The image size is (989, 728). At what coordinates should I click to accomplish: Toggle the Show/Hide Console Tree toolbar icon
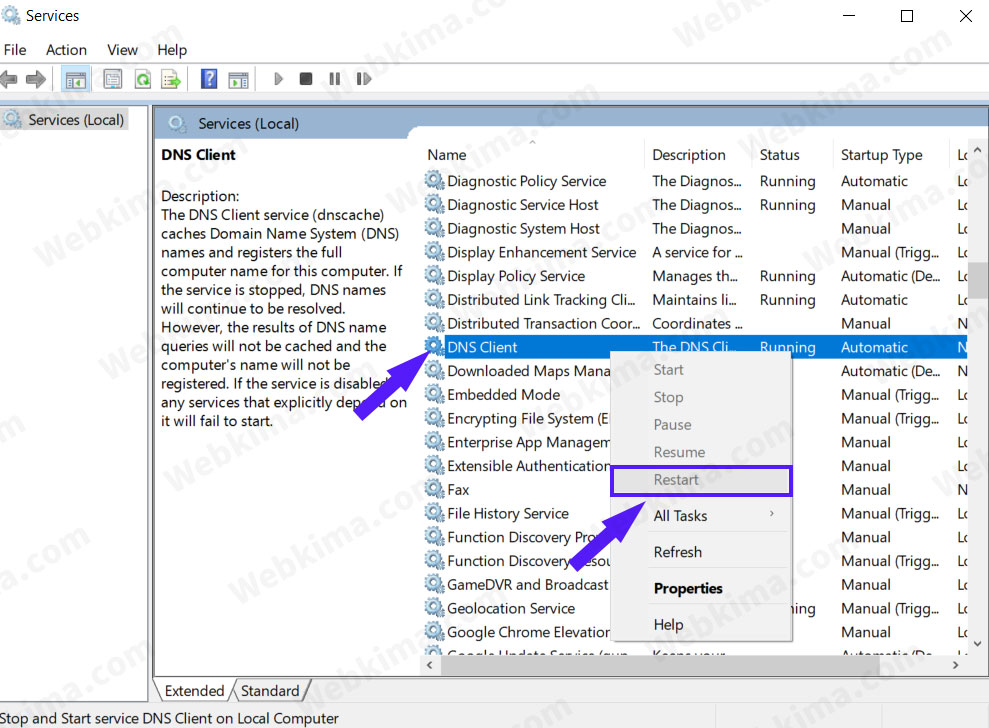(76, 79)
